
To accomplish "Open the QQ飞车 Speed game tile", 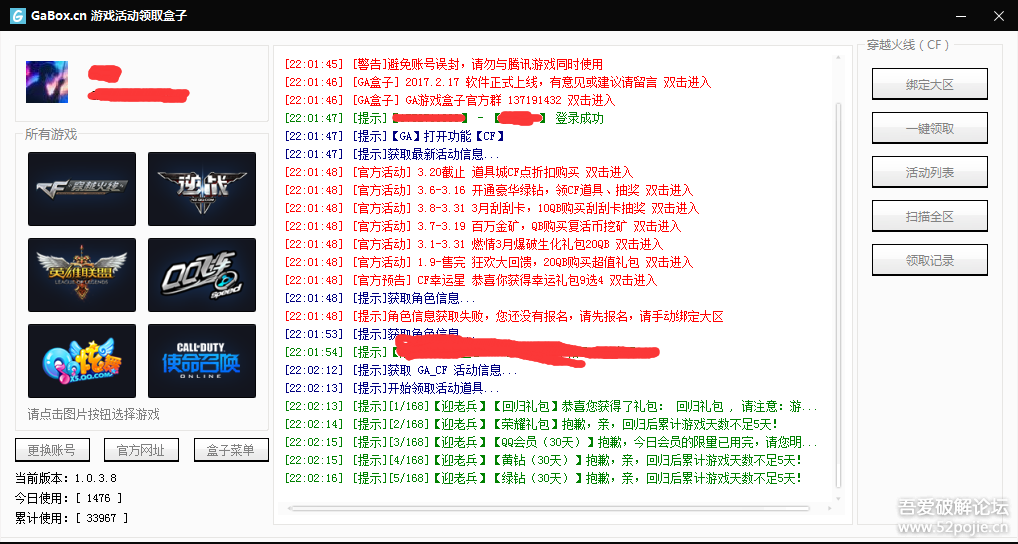I will (202, 275).
